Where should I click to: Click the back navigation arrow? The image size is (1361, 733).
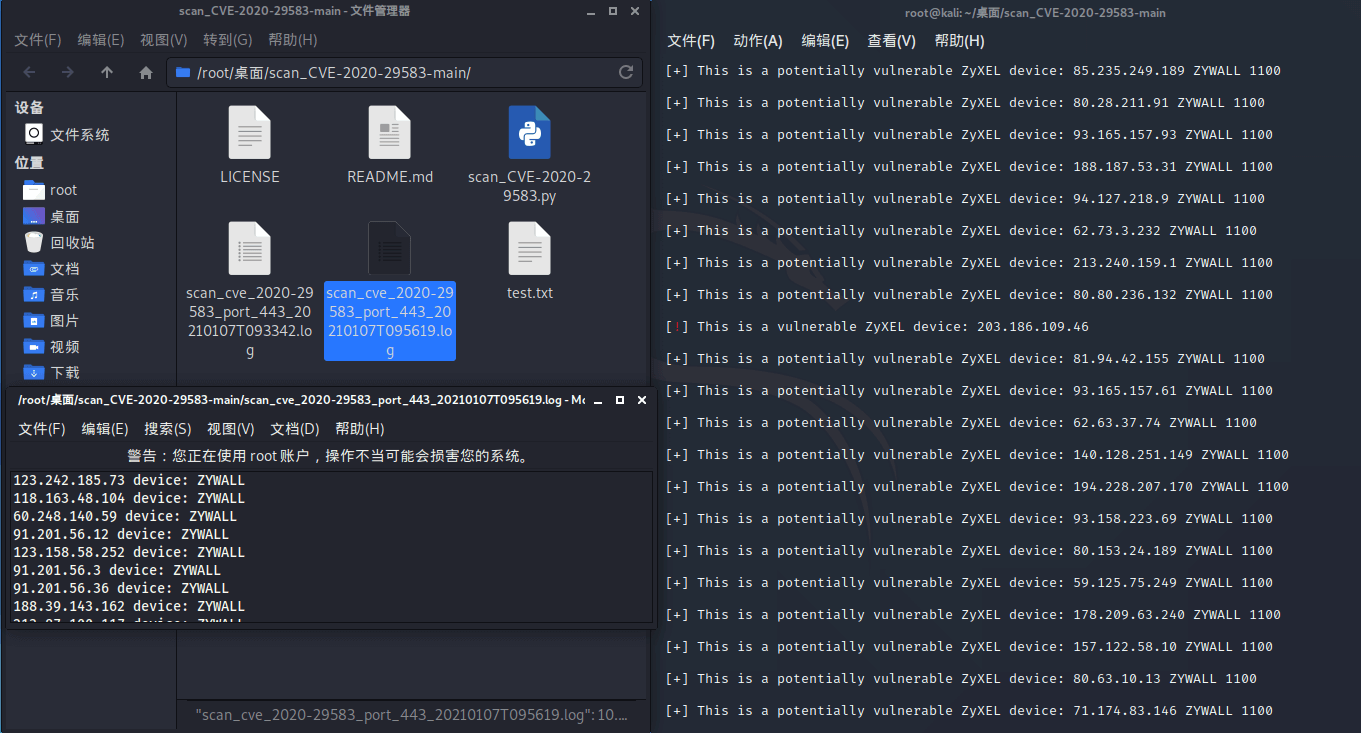(29, 73)
